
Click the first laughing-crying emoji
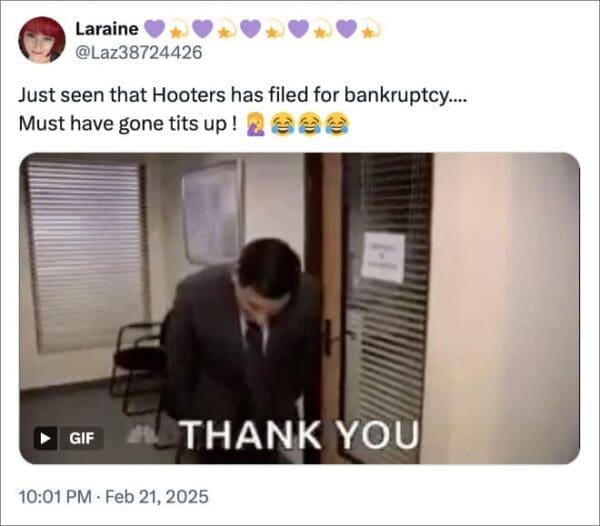click(282, 124)
